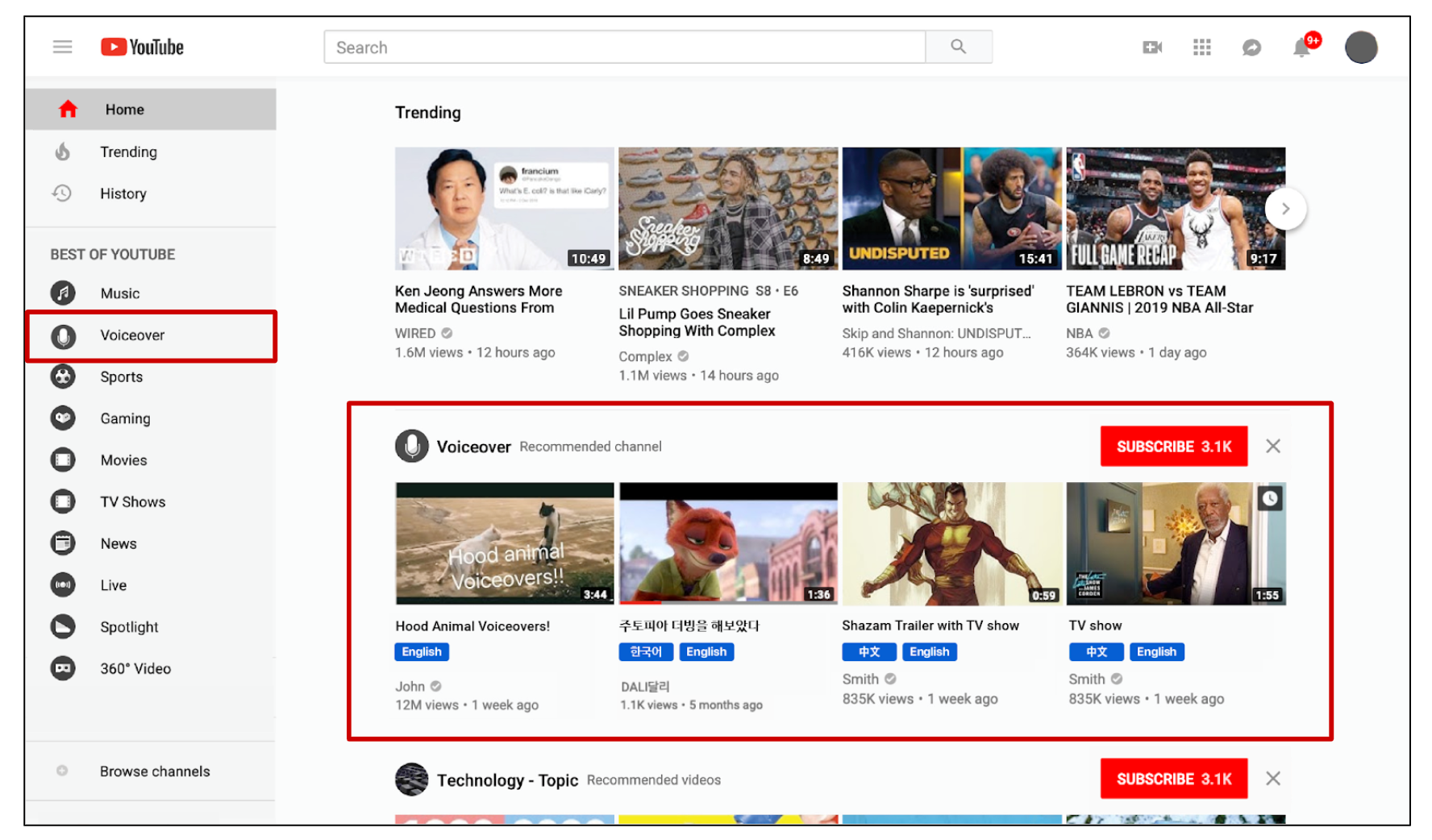The height and width of the screenshot is (840, 1432).
Task: Click the John channel name
Action: click(410, 686)
